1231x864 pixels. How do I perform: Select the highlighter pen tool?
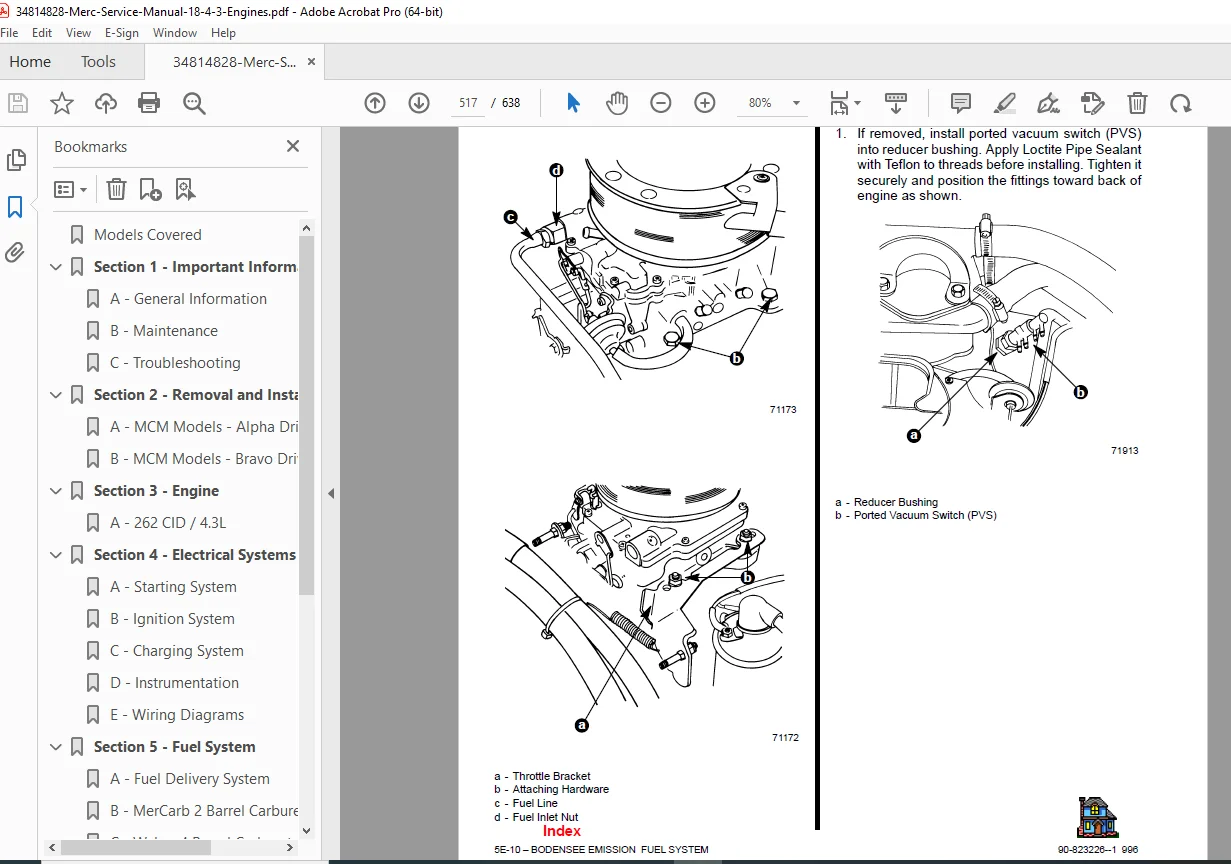tap(1005, 103)
